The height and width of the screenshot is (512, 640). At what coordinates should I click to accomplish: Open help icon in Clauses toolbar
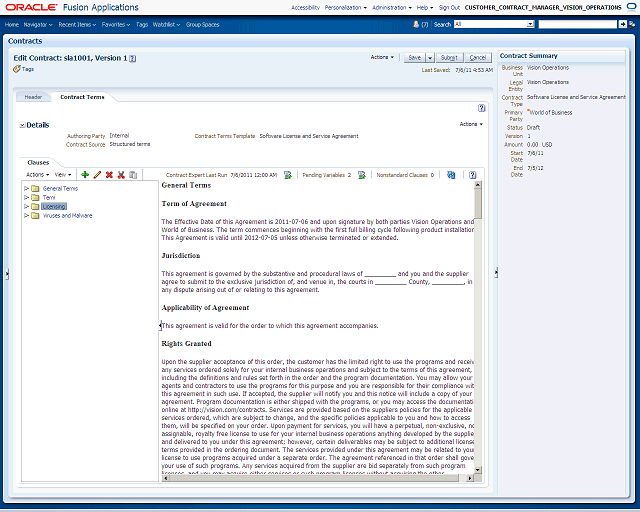(473, 175)
